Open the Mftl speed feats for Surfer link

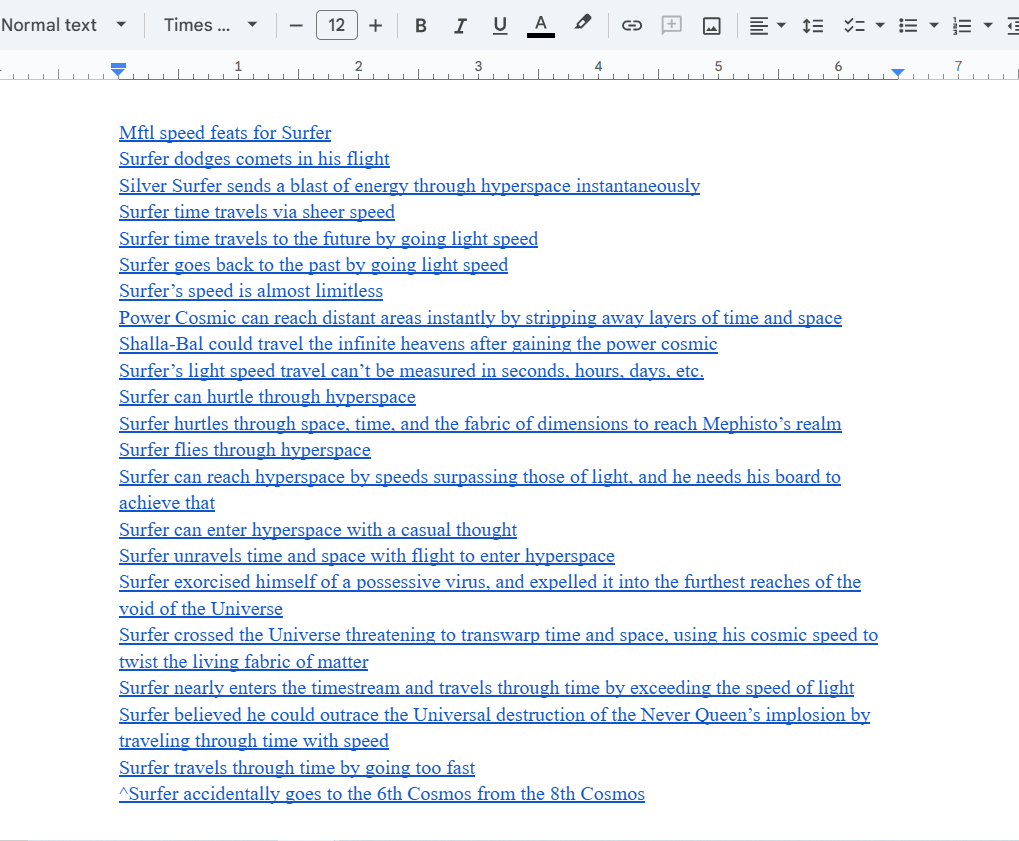coord(225,133)
